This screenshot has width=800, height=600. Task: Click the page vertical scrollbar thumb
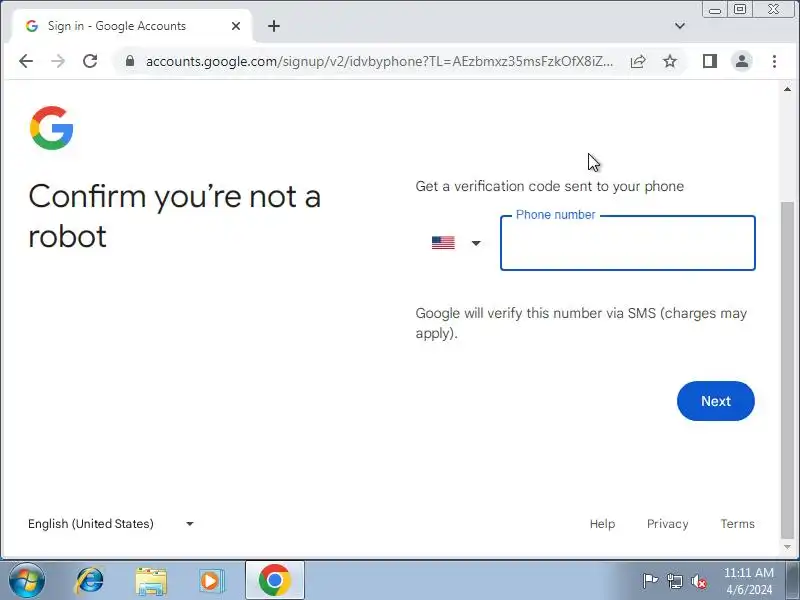pyautogui.click(x=787, y=370)
